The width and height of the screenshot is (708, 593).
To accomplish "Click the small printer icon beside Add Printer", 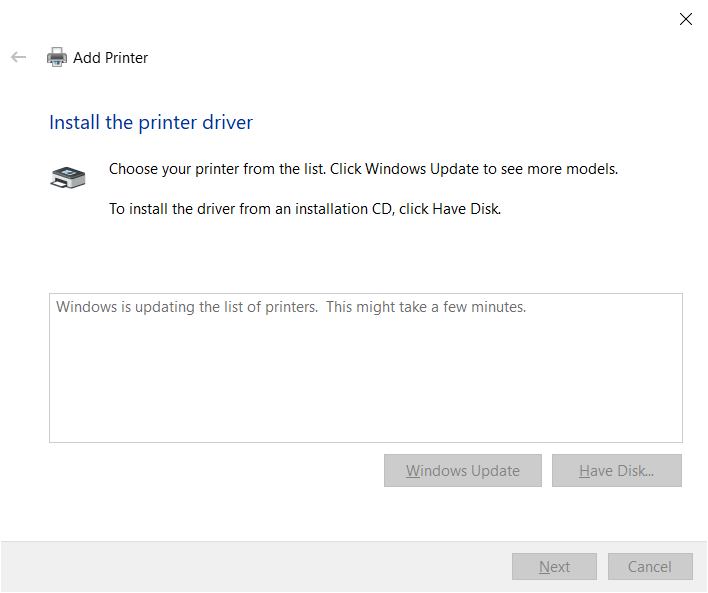I will pos(57,57).
